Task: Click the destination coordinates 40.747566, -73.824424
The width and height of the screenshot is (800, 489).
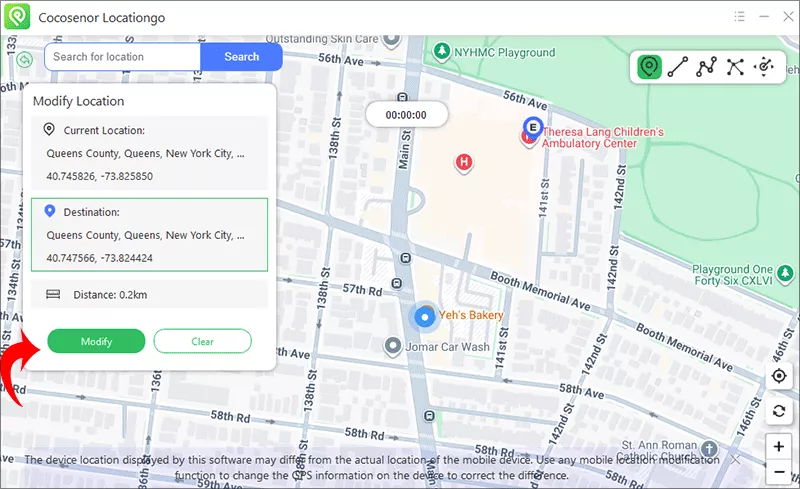Action: pos(99,258)
